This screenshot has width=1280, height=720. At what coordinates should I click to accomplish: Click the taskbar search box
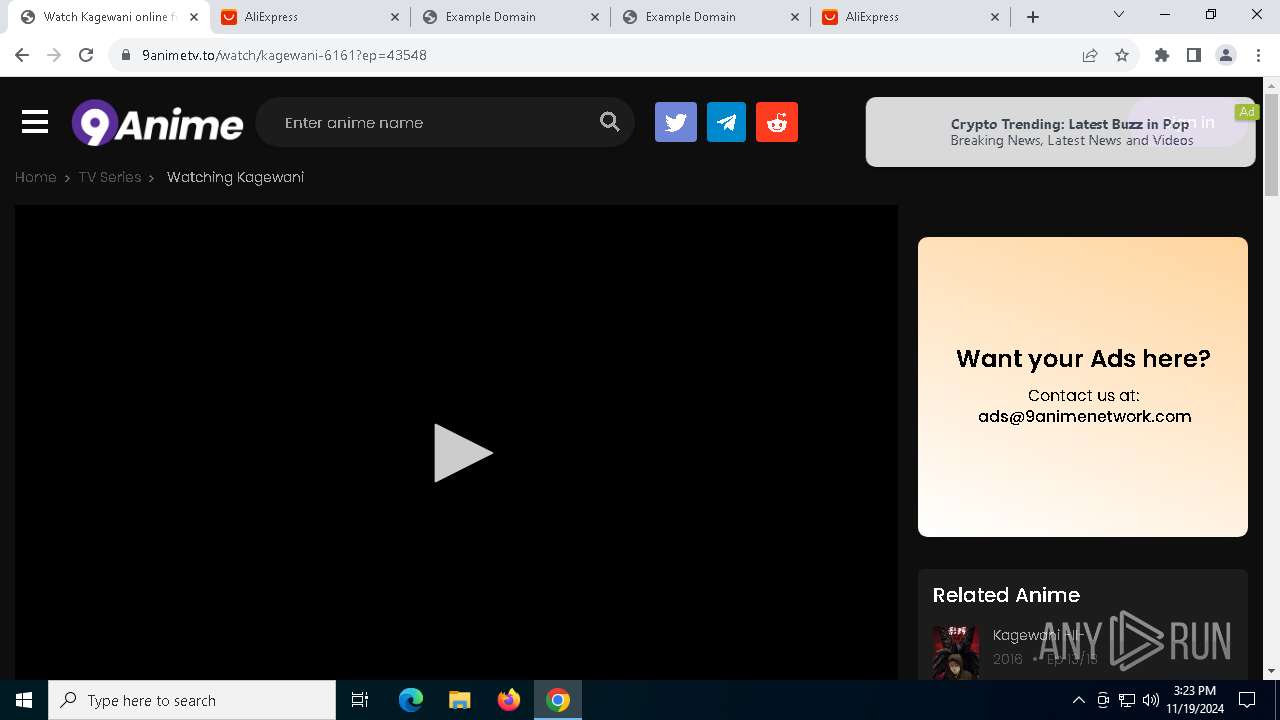[192, 700]
